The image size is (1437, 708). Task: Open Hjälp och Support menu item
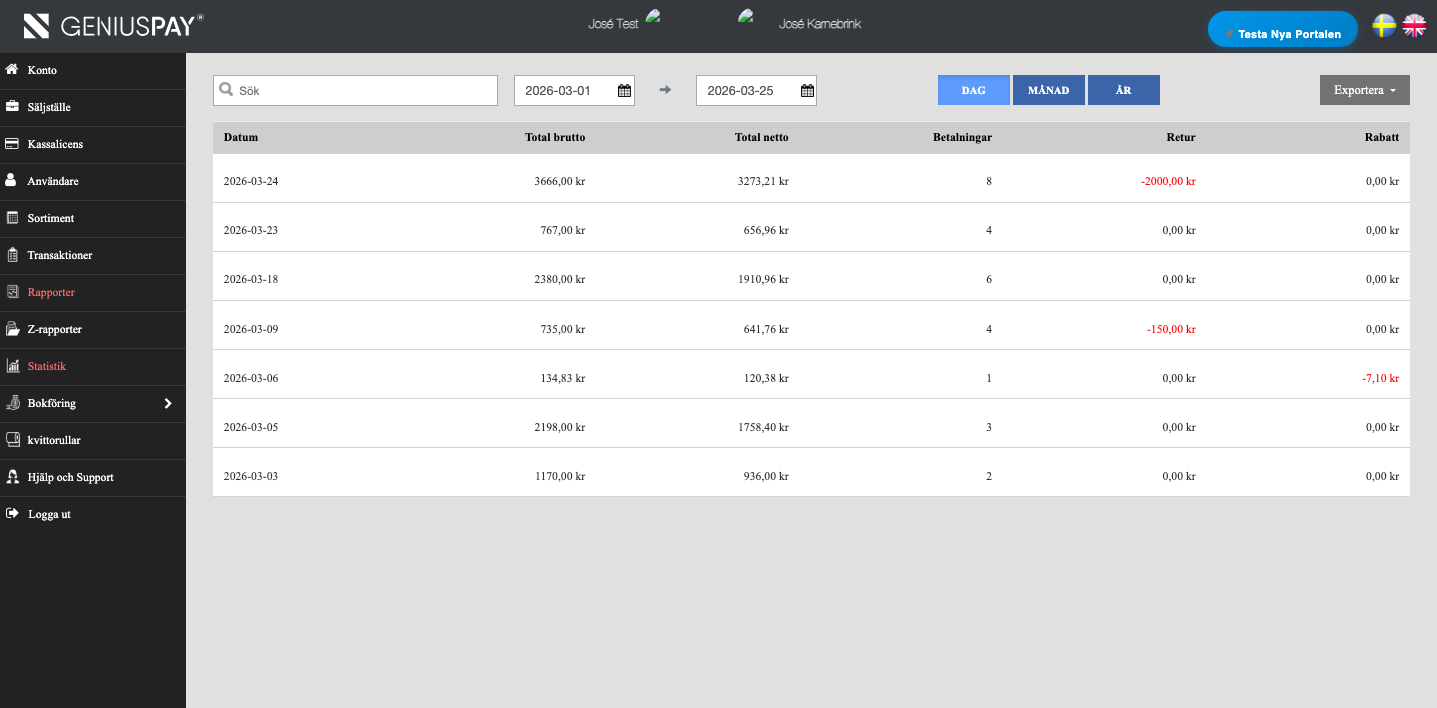(70, 477)
